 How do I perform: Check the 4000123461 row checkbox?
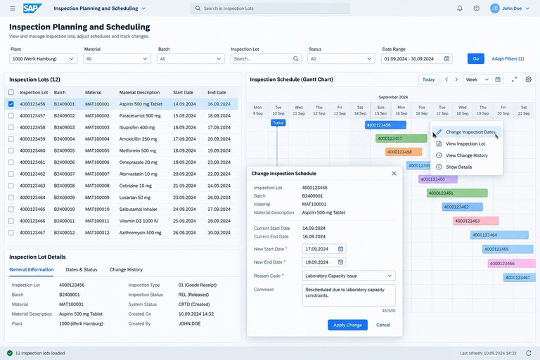tap(11, 162)
